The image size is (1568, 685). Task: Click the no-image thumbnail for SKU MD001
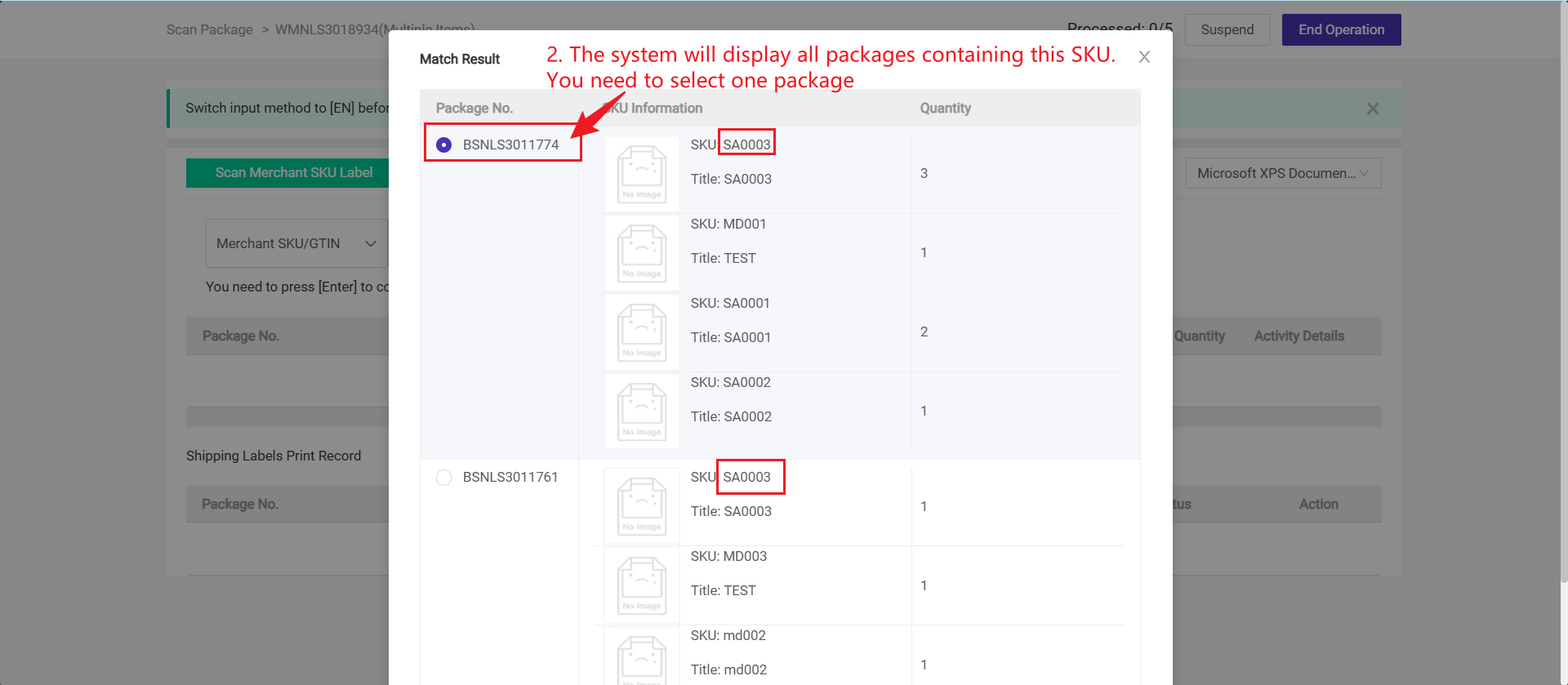point(642,253)
